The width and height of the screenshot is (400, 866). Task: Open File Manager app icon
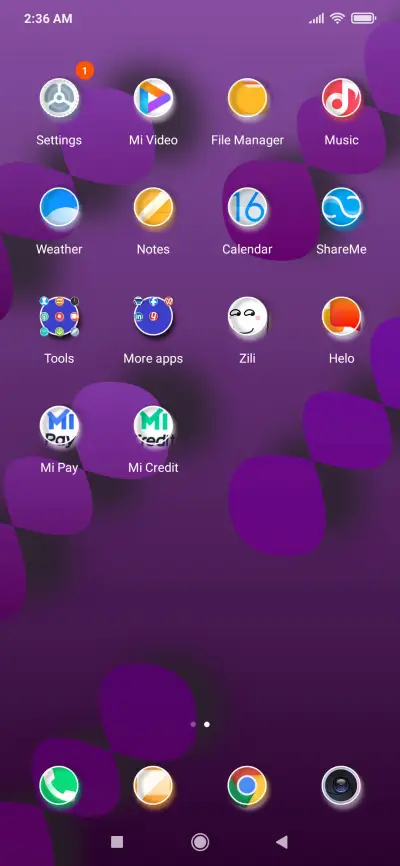tap(247, 98)
